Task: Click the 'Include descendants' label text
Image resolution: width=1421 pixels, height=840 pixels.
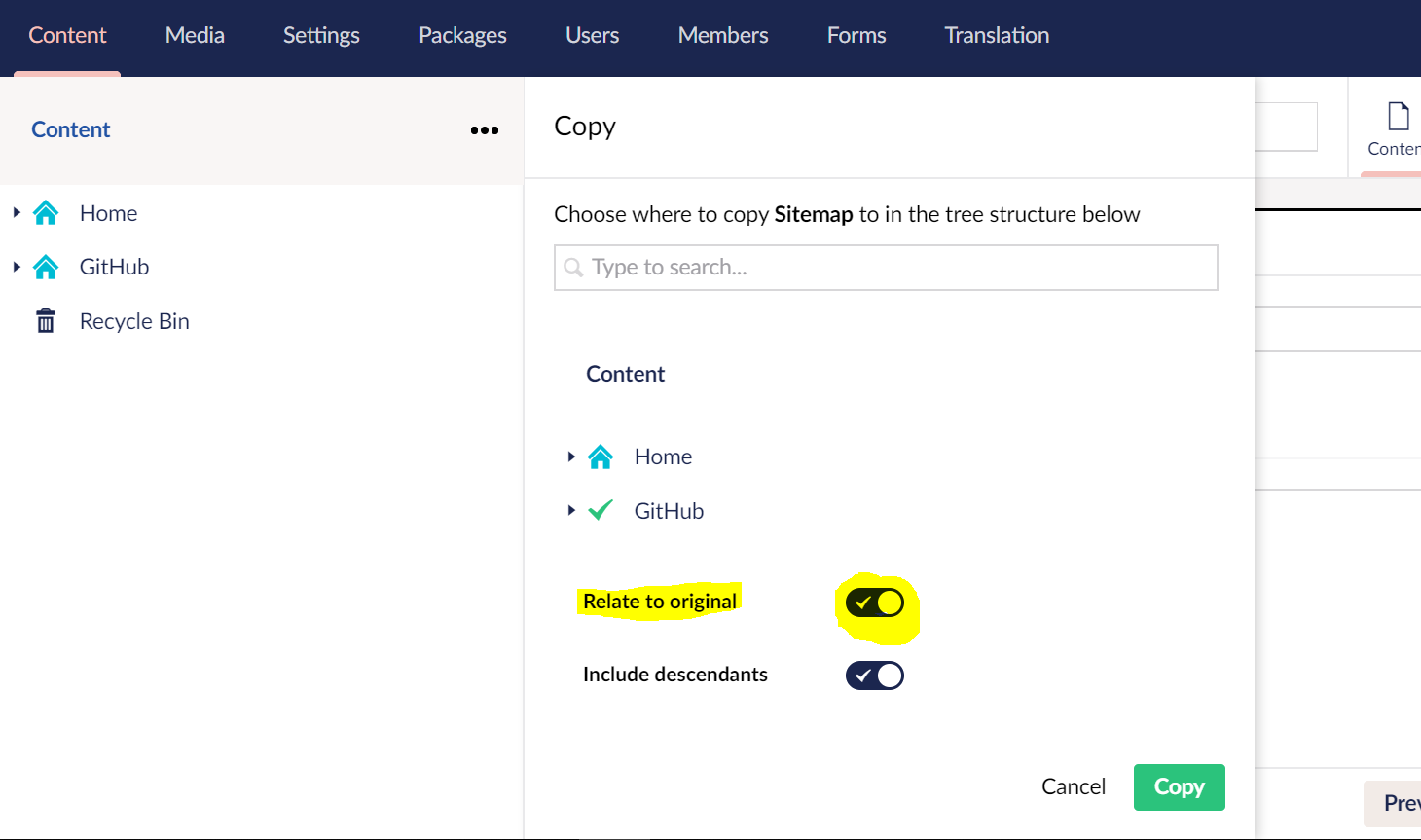Action: tap(675, 675)
